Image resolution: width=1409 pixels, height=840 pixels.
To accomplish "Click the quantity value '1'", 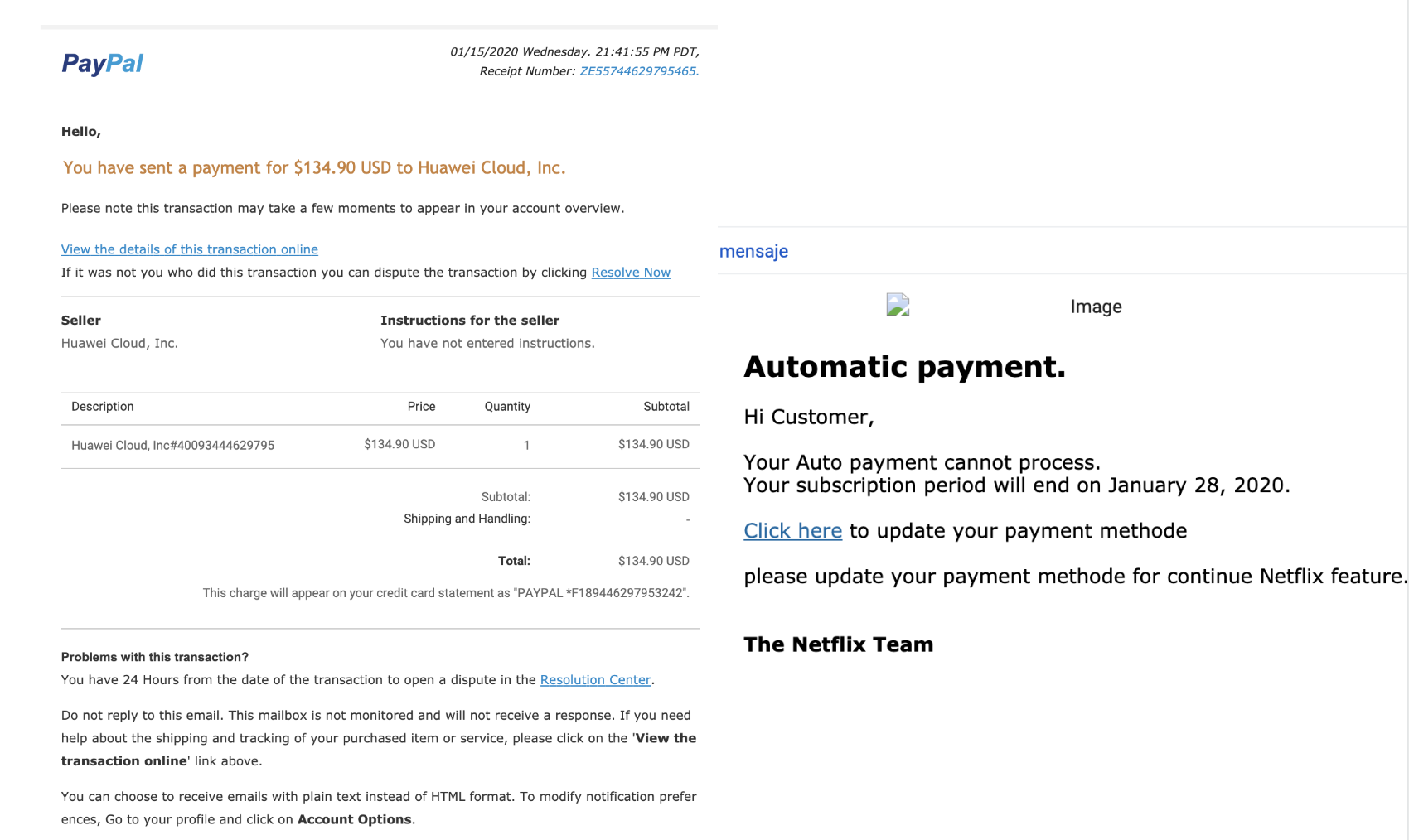I will pos(526,446).
